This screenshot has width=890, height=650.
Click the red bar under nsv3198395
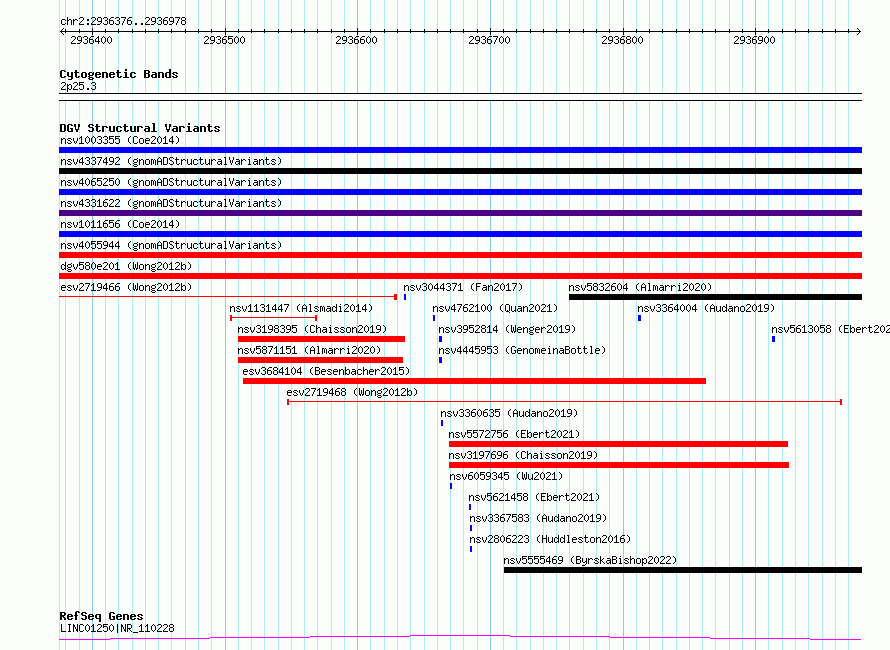click(x=321, y=339)
